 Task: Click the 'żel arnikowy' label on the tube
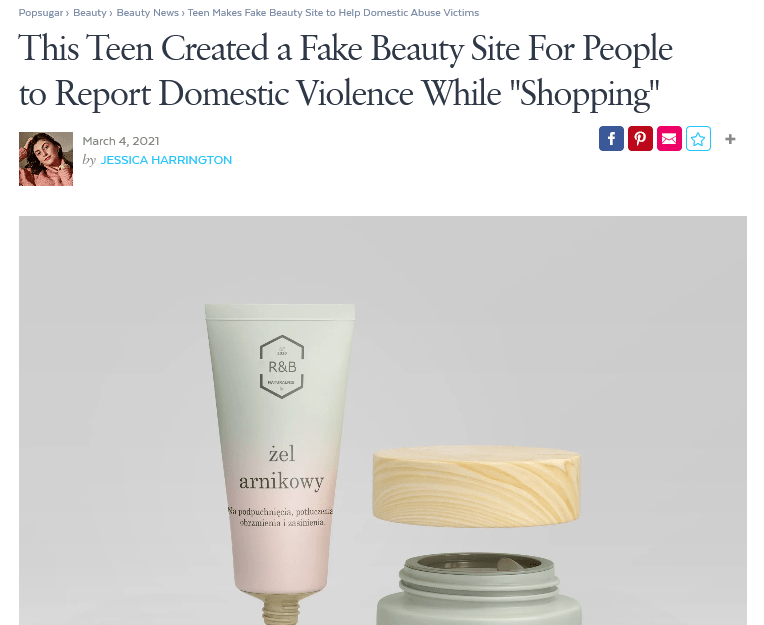pyautogui.click(x=282, y=468)
